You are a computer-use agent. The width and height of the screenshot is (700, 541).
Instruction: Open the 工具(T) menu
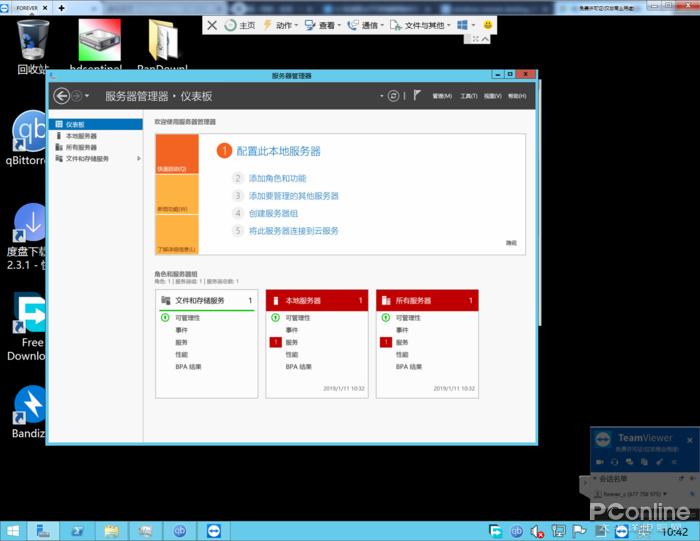click(x=468, y=97)
